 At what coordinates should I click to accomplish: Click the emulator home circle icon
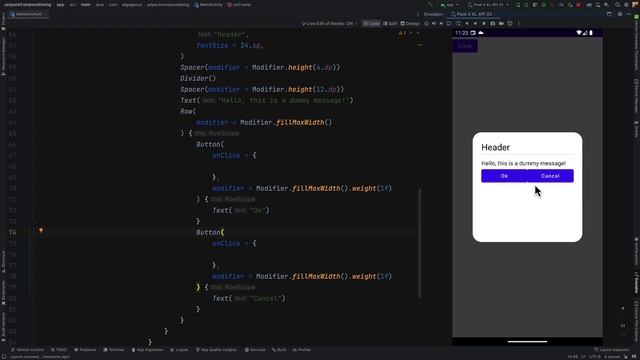coord(475,24)
